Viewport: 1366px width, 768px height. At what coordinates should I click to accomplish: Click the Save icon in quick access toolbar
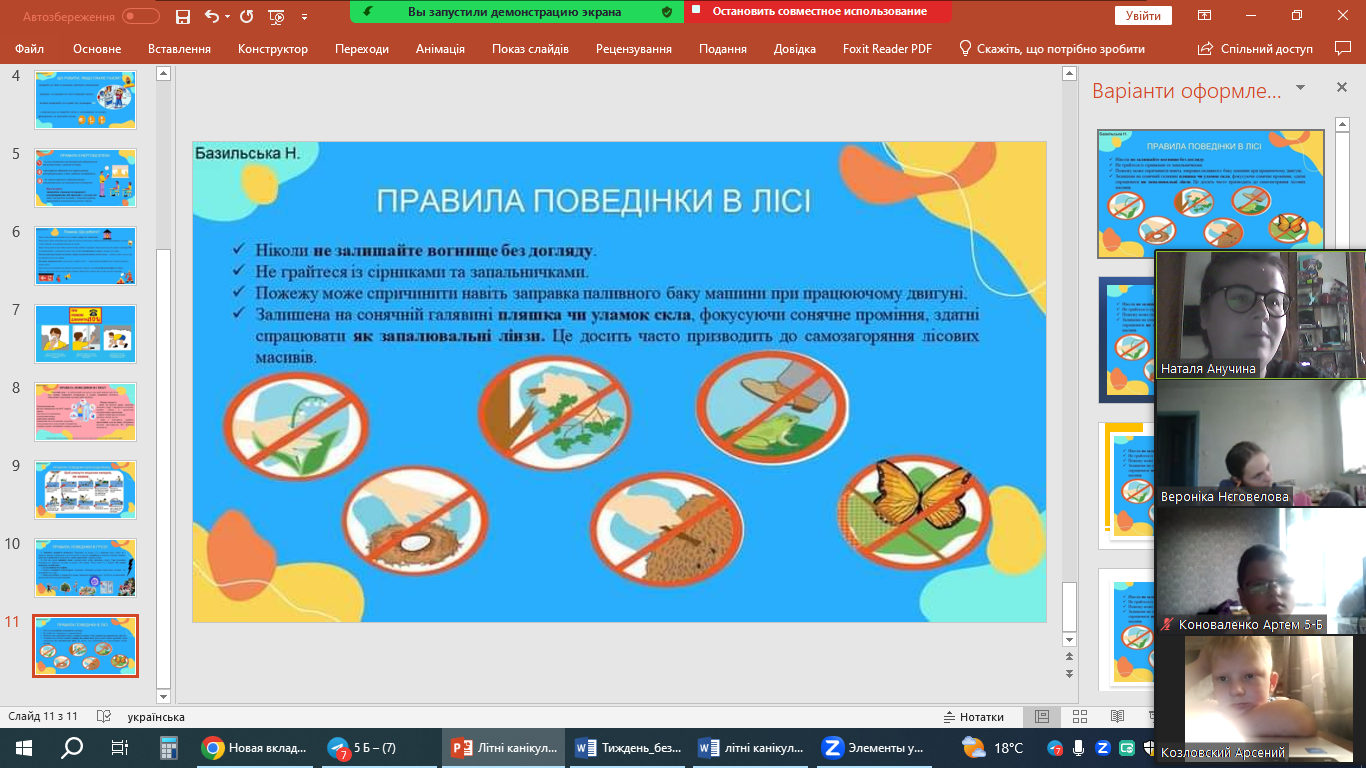click(x=182, y=16)
